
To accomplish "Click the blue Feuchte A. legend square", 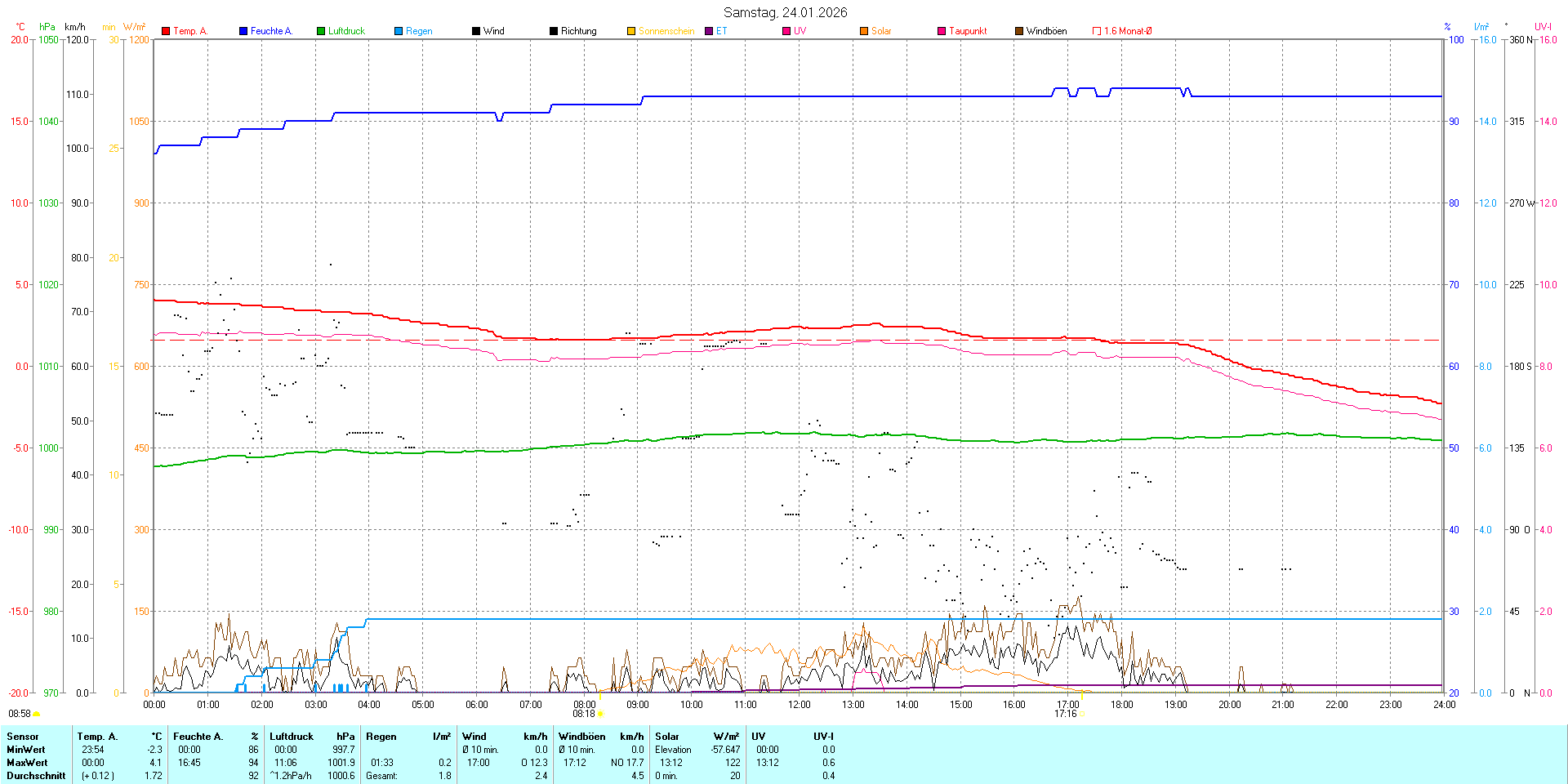I will tap(243, 31).
